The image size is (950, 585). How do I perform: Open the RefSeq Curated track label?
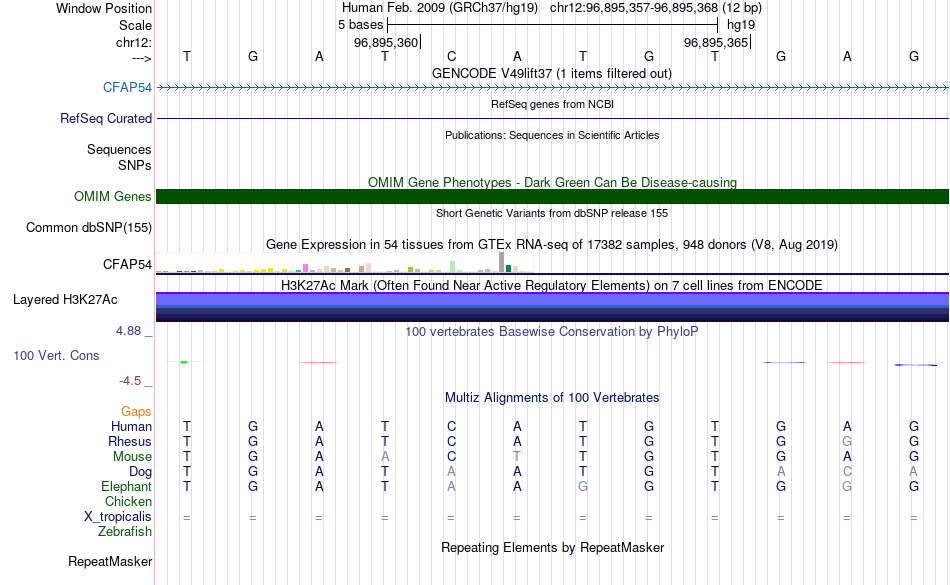pyautogui.click(x=105, y=118)
